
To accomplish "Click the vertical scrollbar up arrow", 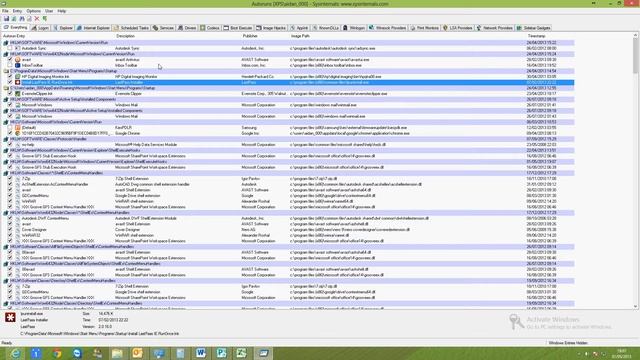I will pos(635,36).
